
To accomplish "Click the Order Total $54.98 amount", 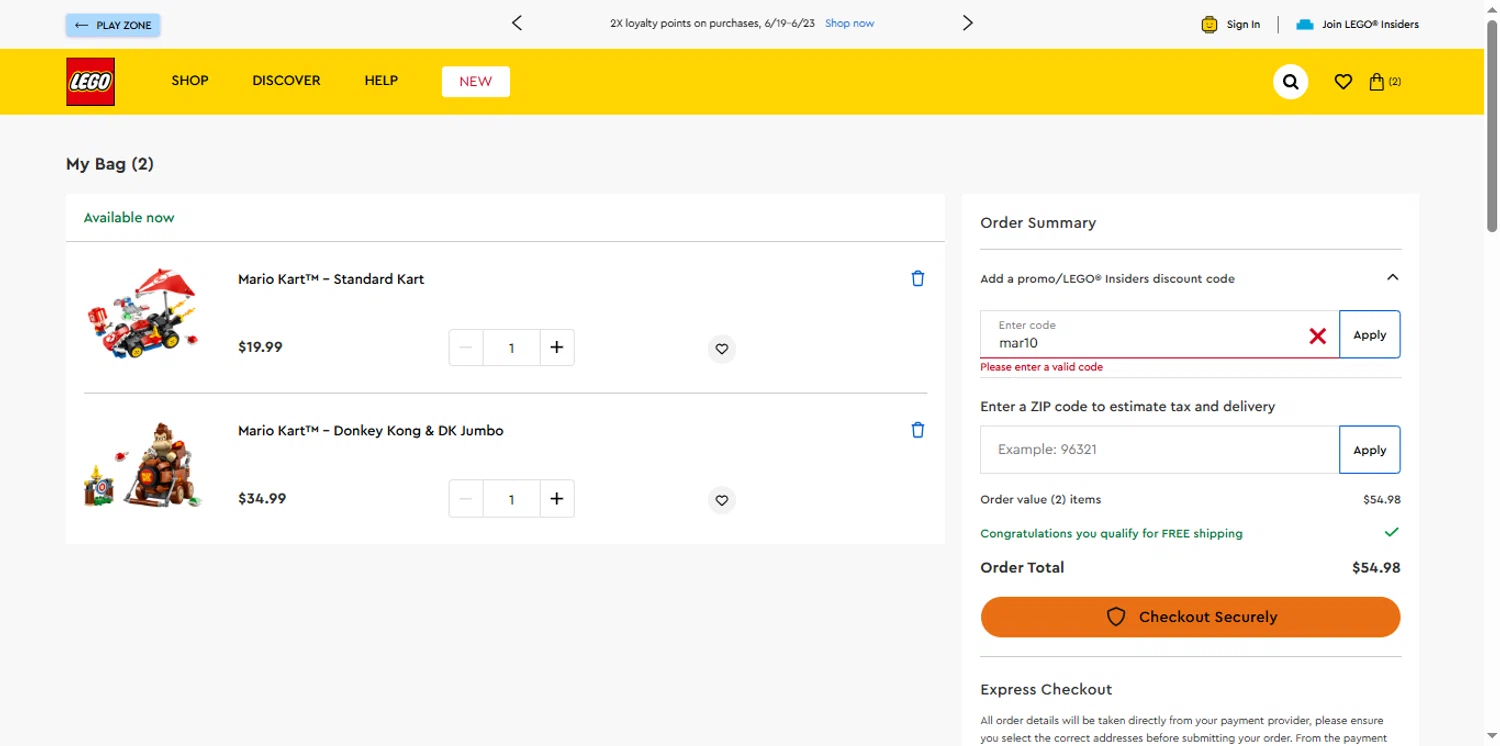I will point(1376,568).
